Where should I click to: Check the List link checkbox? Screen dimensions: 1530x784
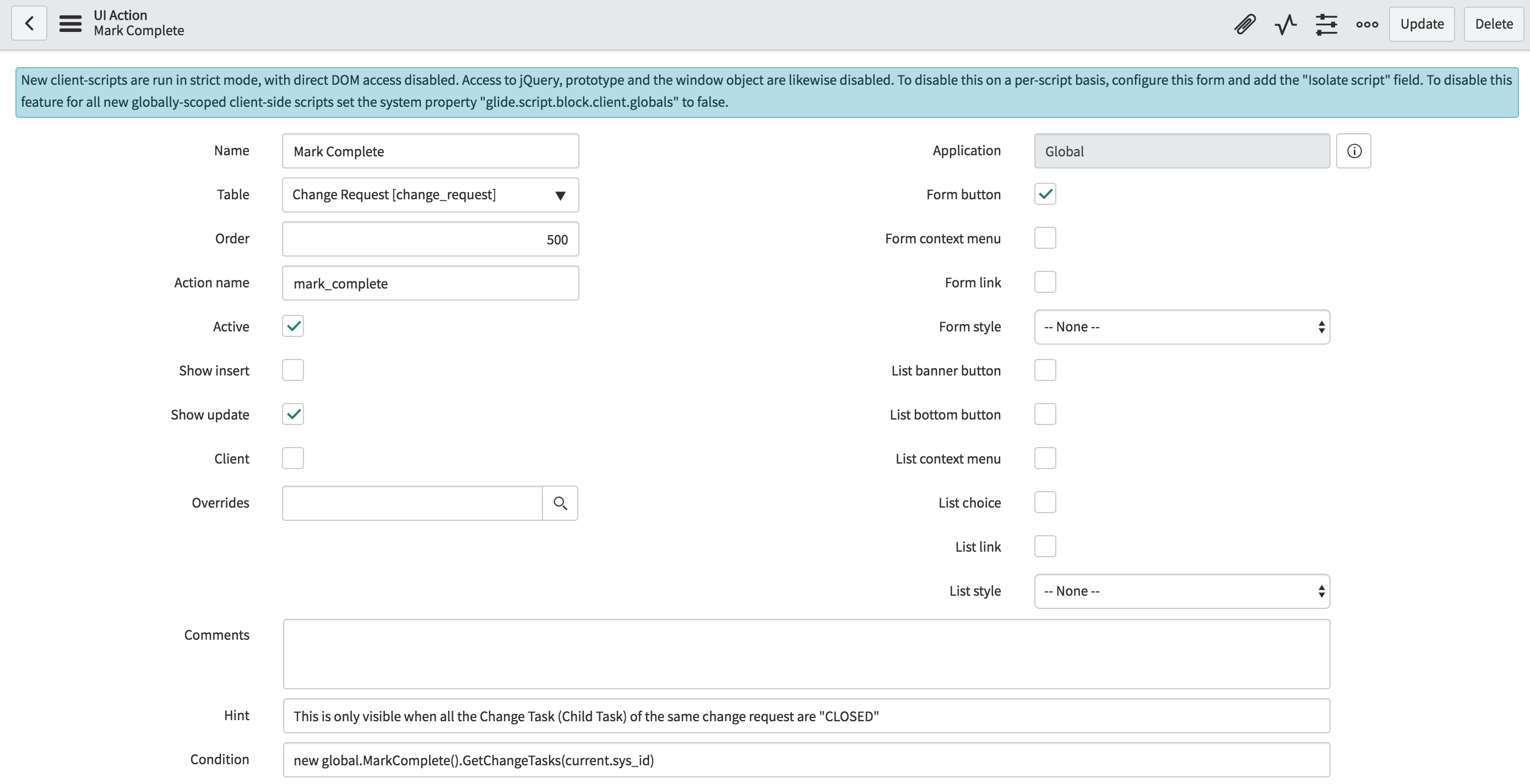1045,546
